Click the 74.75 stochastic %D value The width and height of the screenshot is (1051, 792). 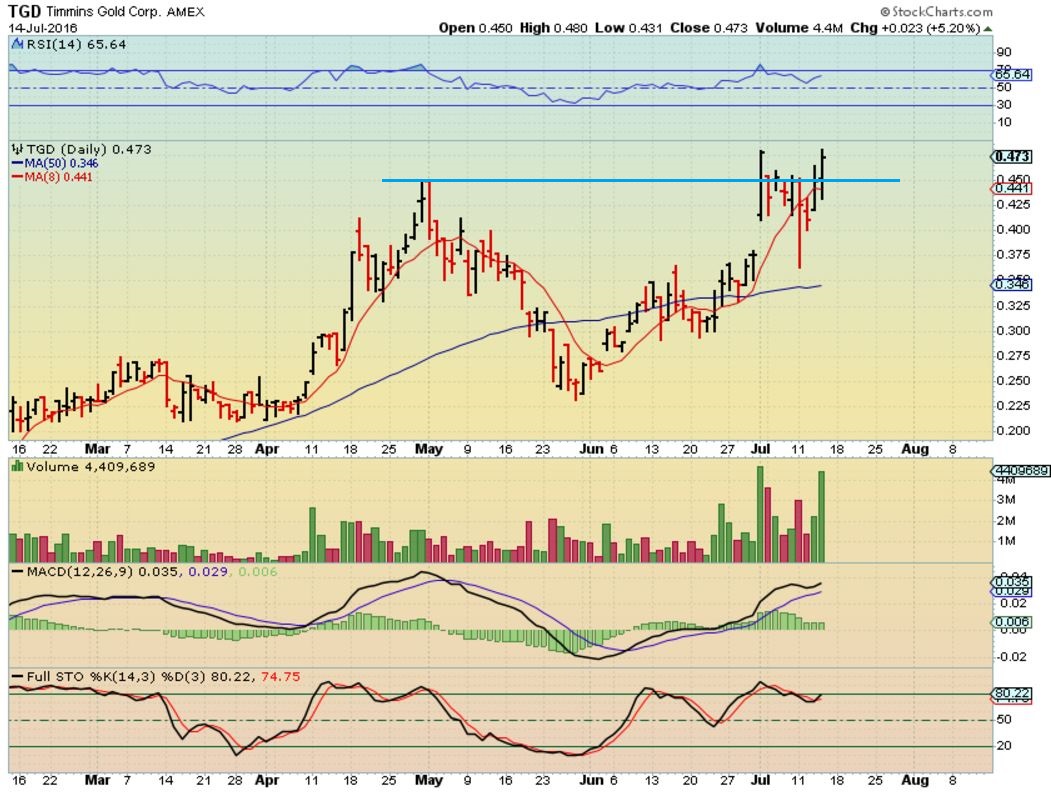click(x=280, y=677)
